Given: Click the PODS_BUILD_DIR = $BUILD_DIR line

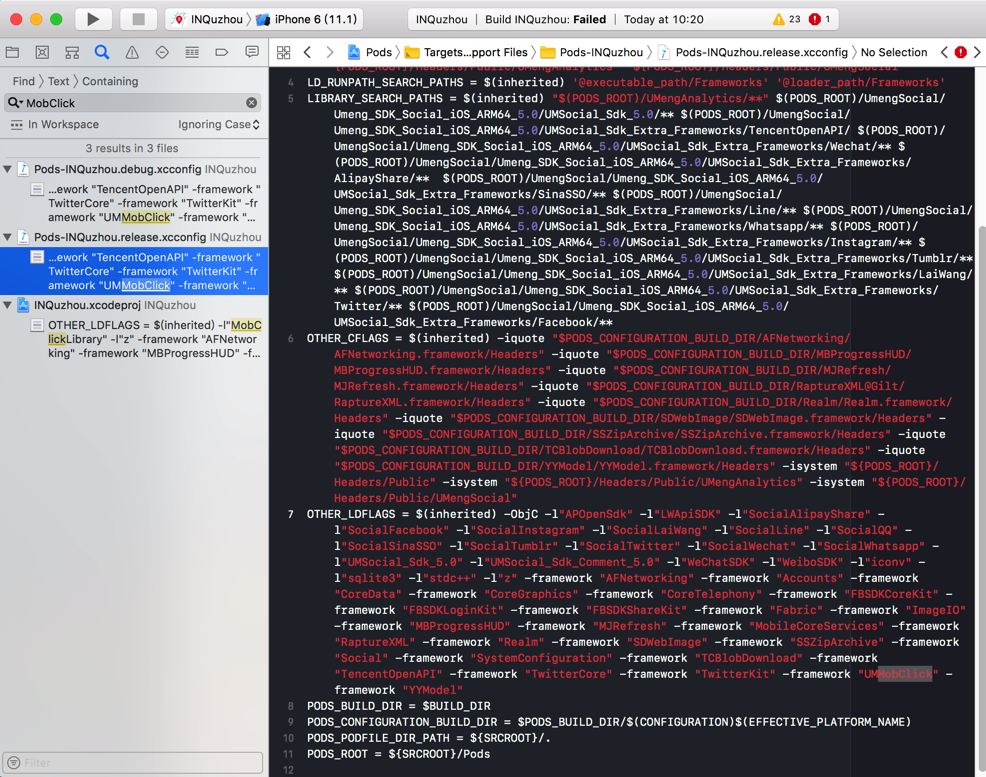Looking at the screenshot, I should (398, 706).
